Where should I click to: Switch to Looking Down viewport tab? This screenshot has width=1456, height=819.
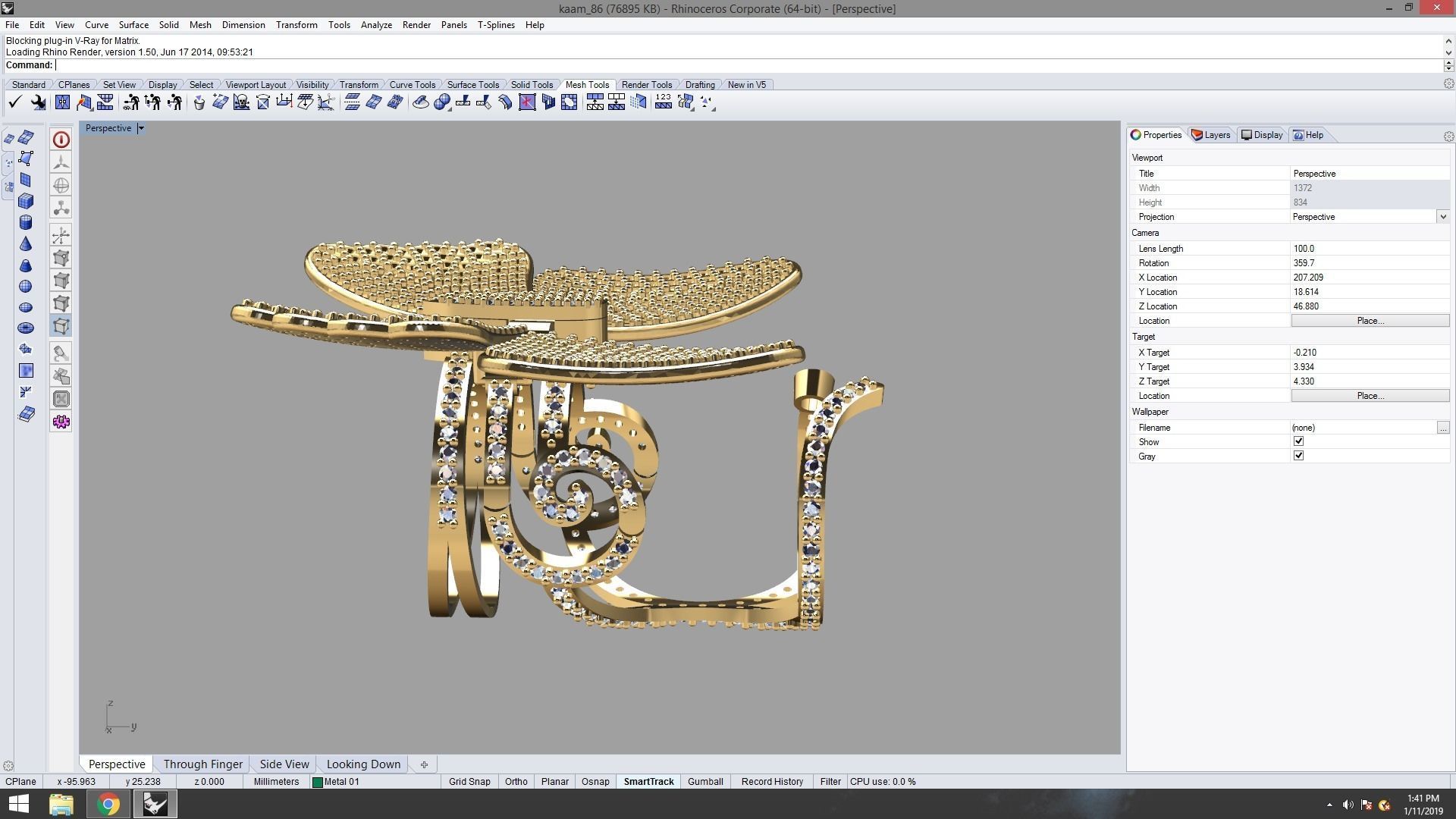[x=363, y=764]
